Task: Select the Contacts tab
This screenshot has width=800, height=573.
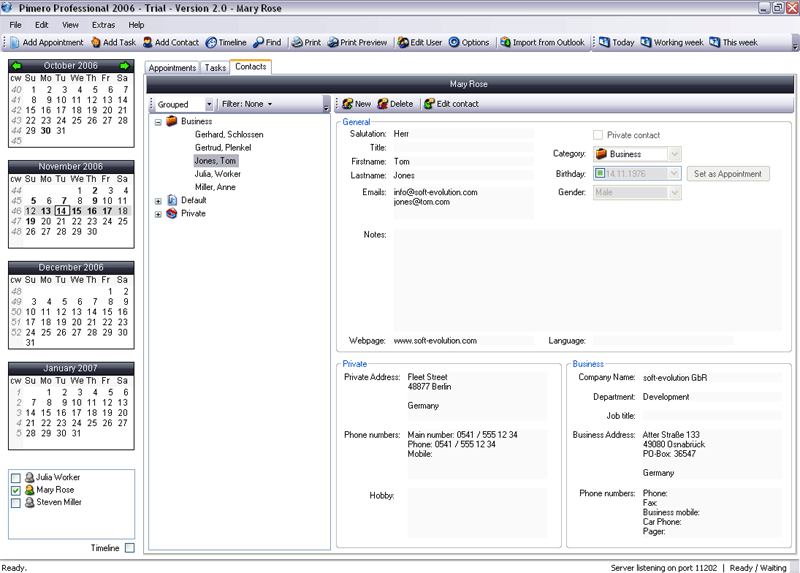Action: pos(251,67)
